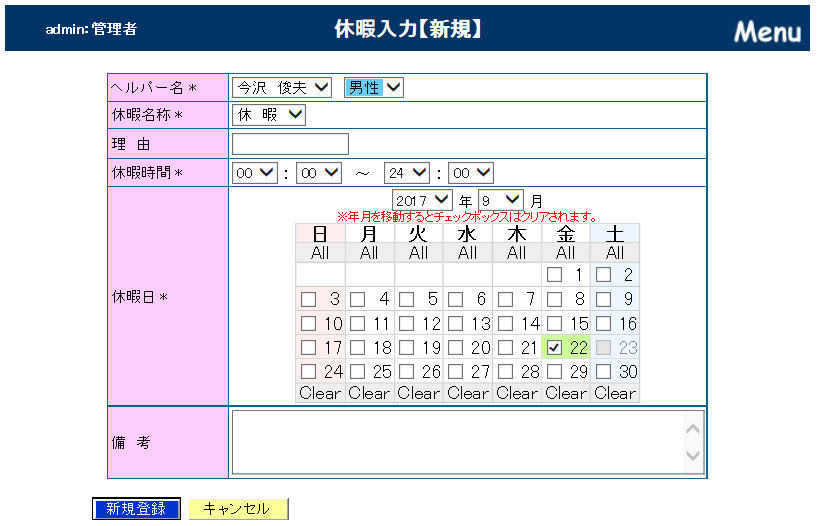The height and width of the screenshot is (526, 817).
Task: Check the checkbox for day 1
Action: click(555, 274)
